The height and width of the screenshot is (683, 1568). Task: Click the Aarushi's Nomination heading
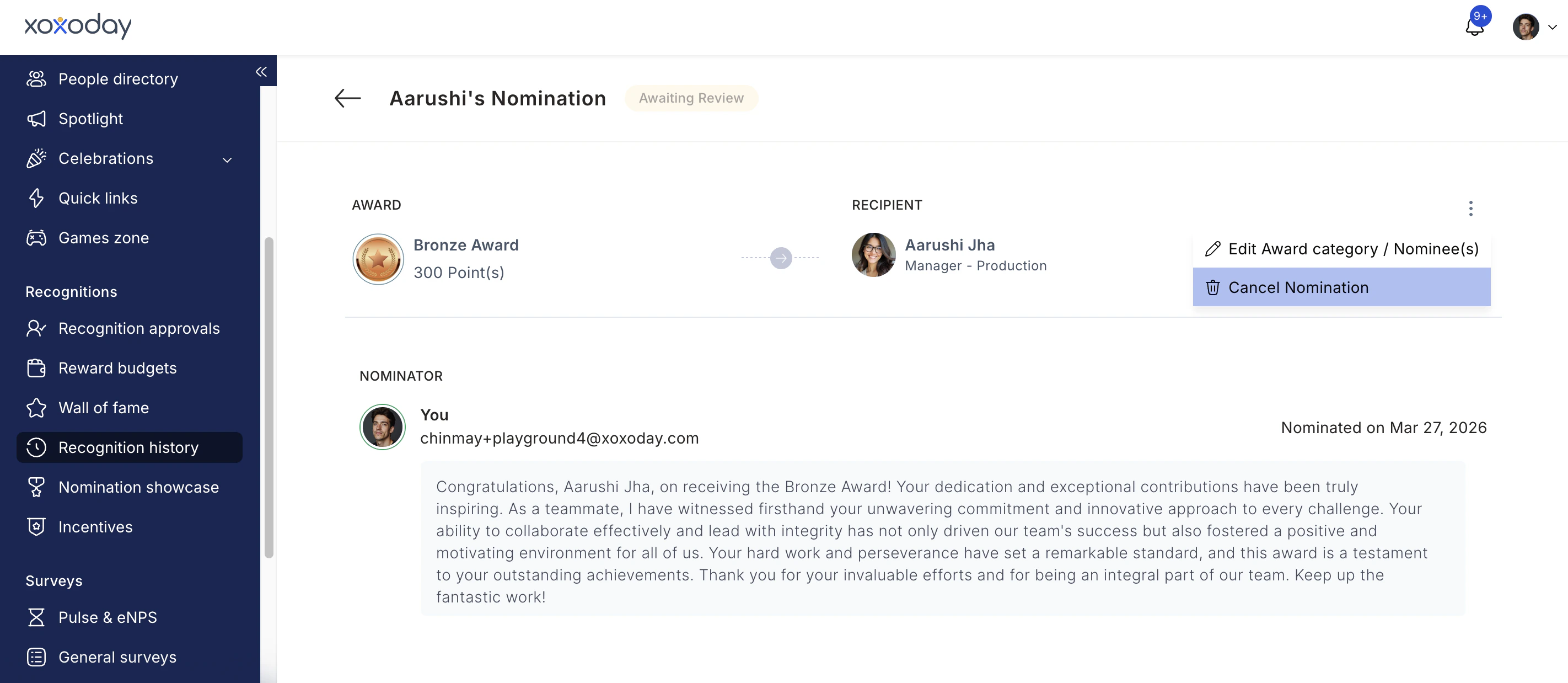[x=497, y=98]
